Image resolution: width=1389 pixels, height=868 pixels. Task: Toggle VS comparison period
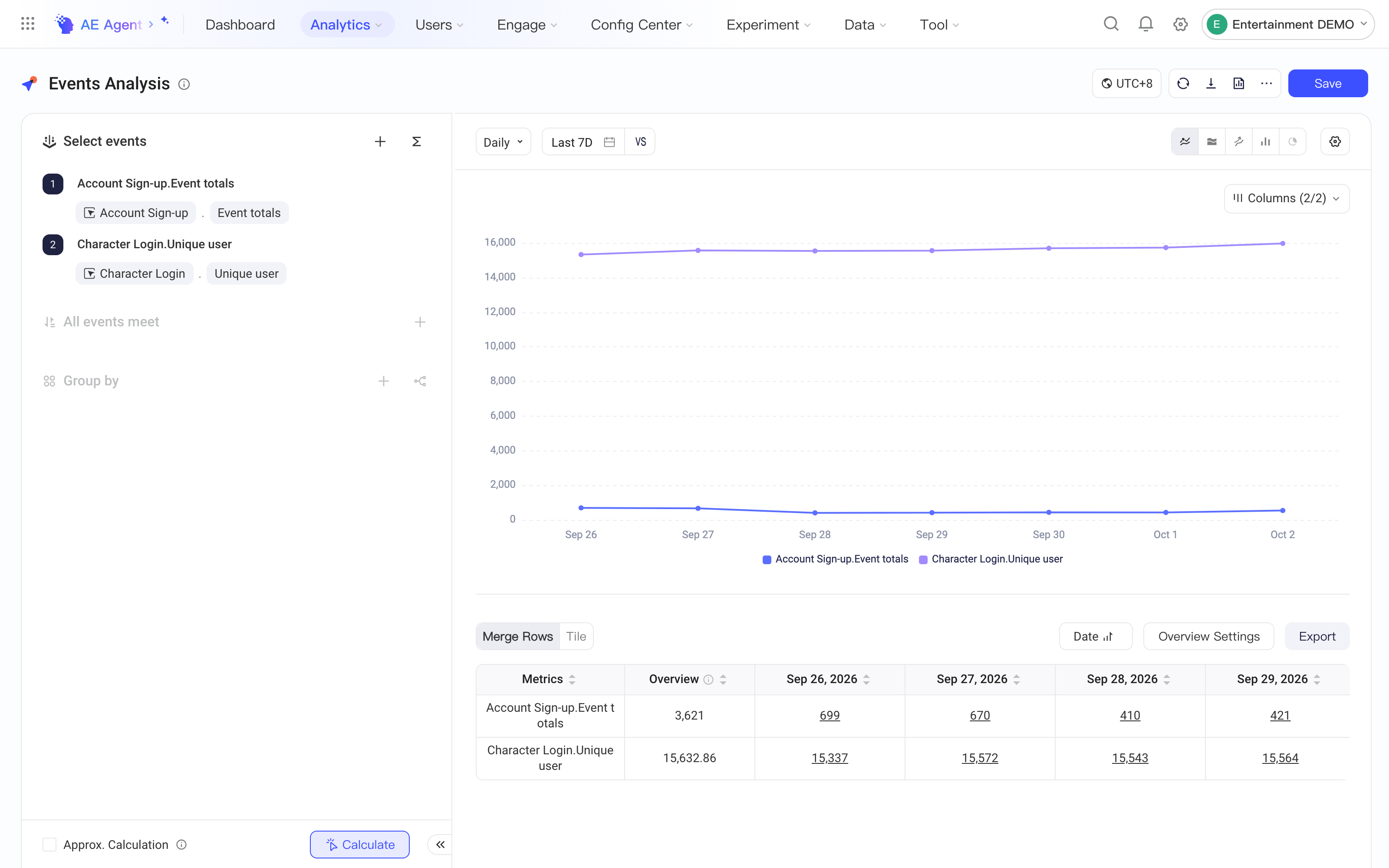[x=641, y=142]
